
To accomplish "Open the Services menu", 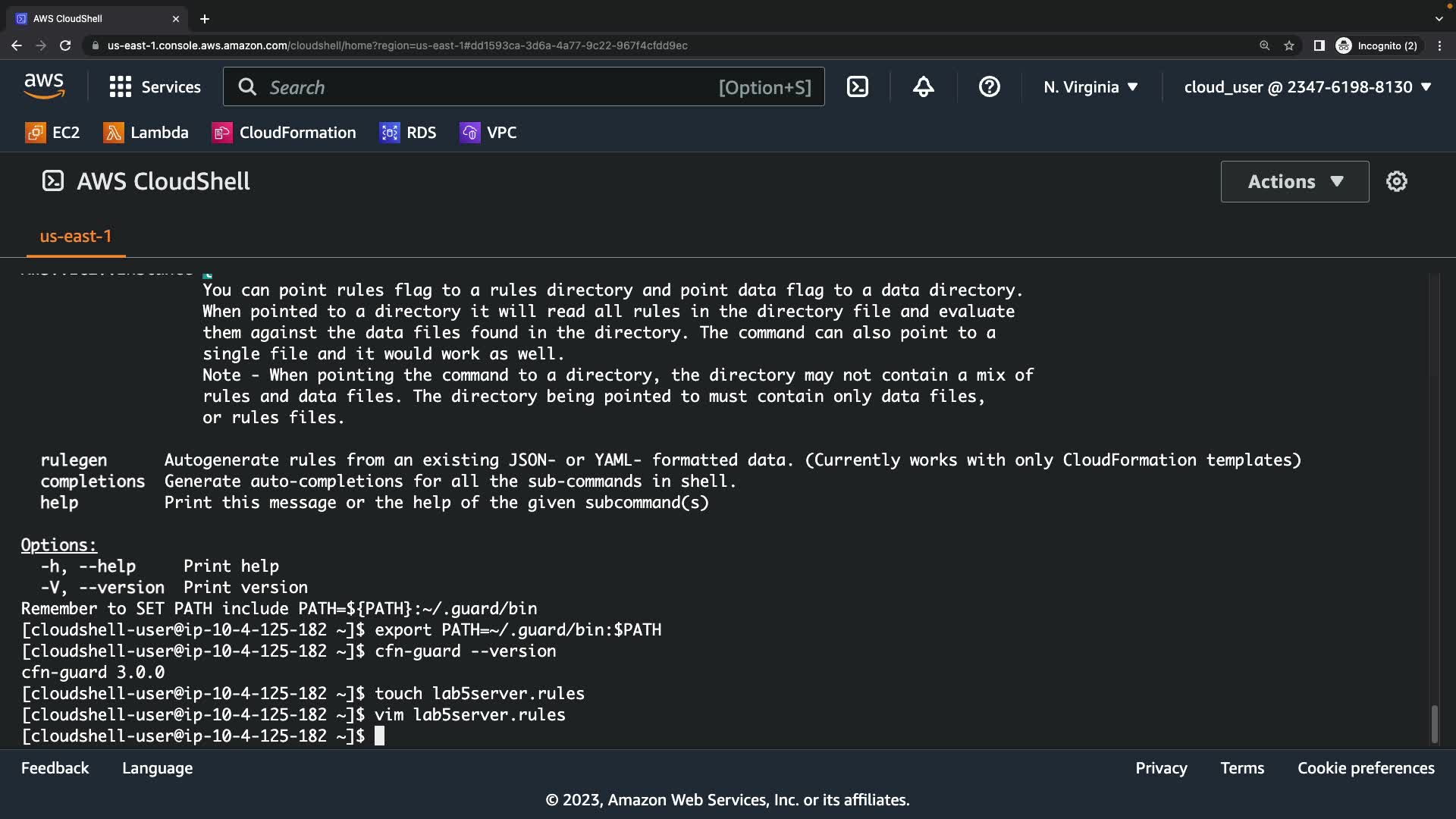I will point(155,86).
